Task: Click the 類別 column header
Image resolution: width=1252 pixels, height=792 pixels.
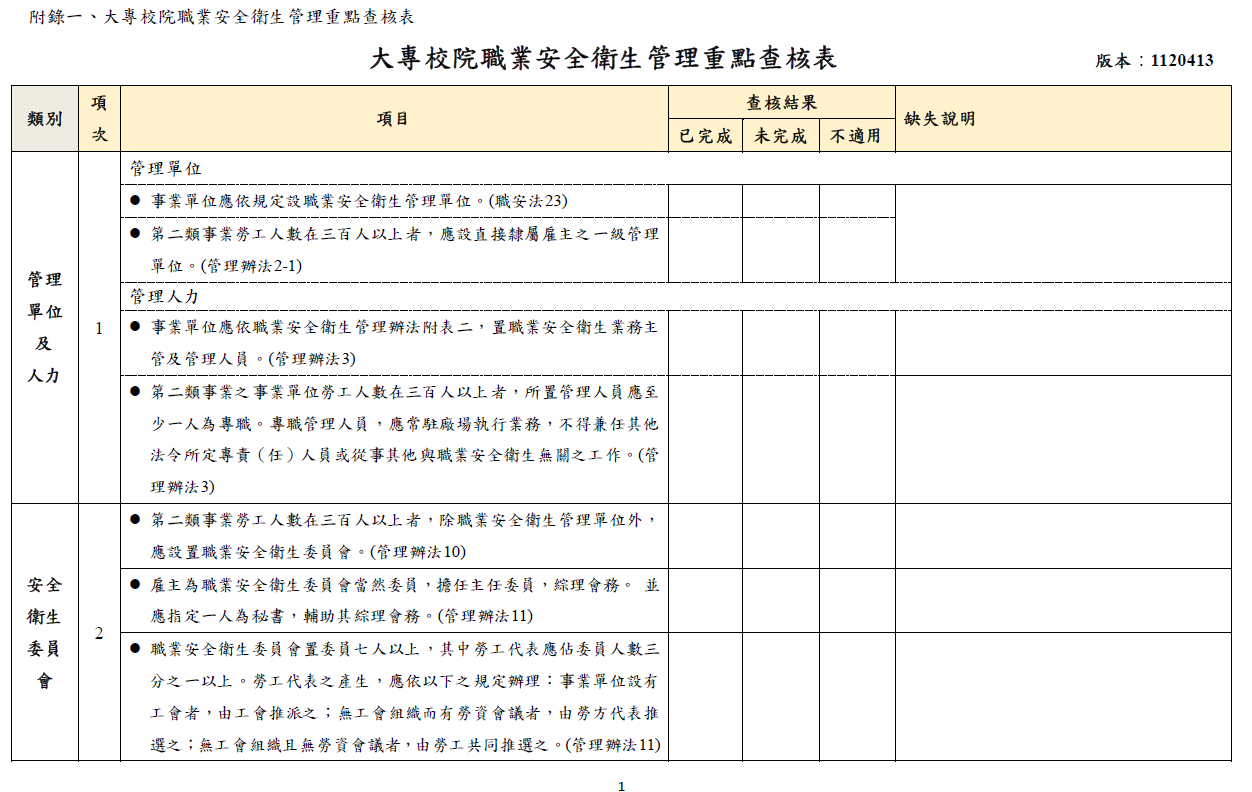Action: pyautogui.click(x=44, y=118)
